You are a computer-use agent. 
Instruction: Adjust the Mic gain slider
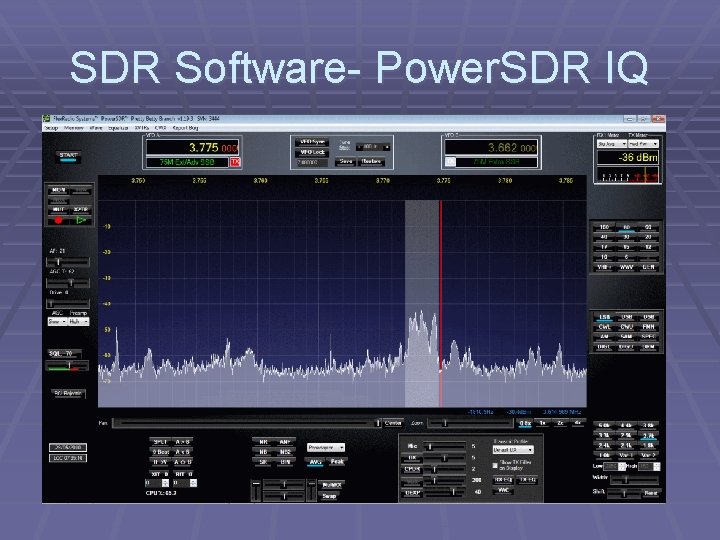point(444,446)
